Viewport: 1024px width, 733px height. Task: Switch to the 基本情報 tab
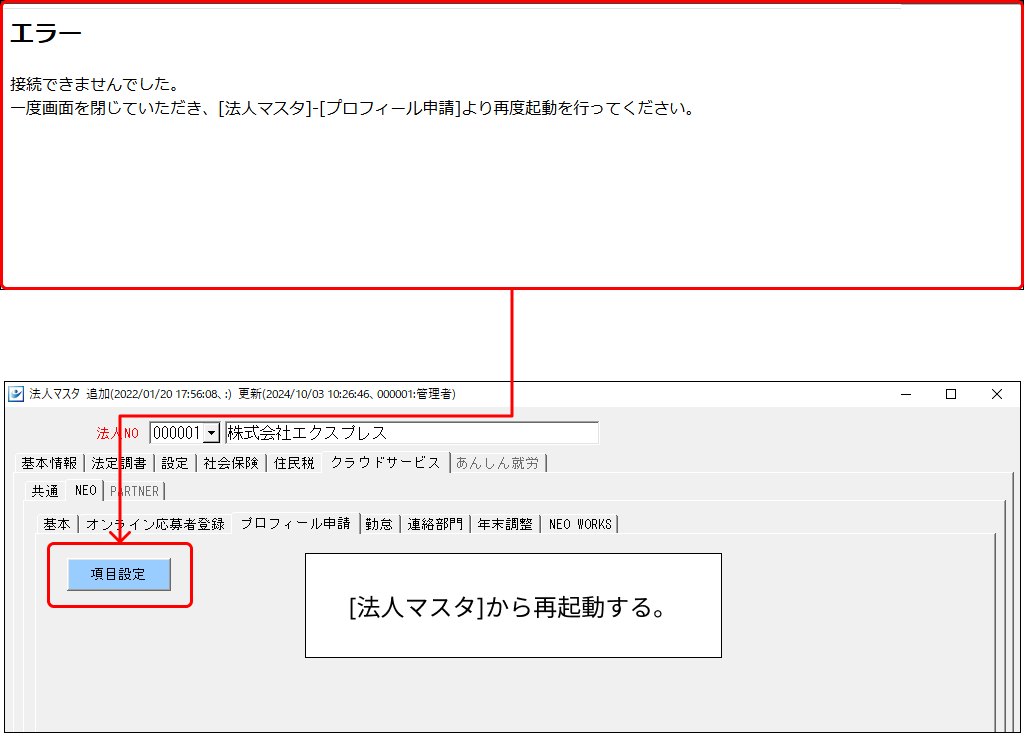pos(49,463)
